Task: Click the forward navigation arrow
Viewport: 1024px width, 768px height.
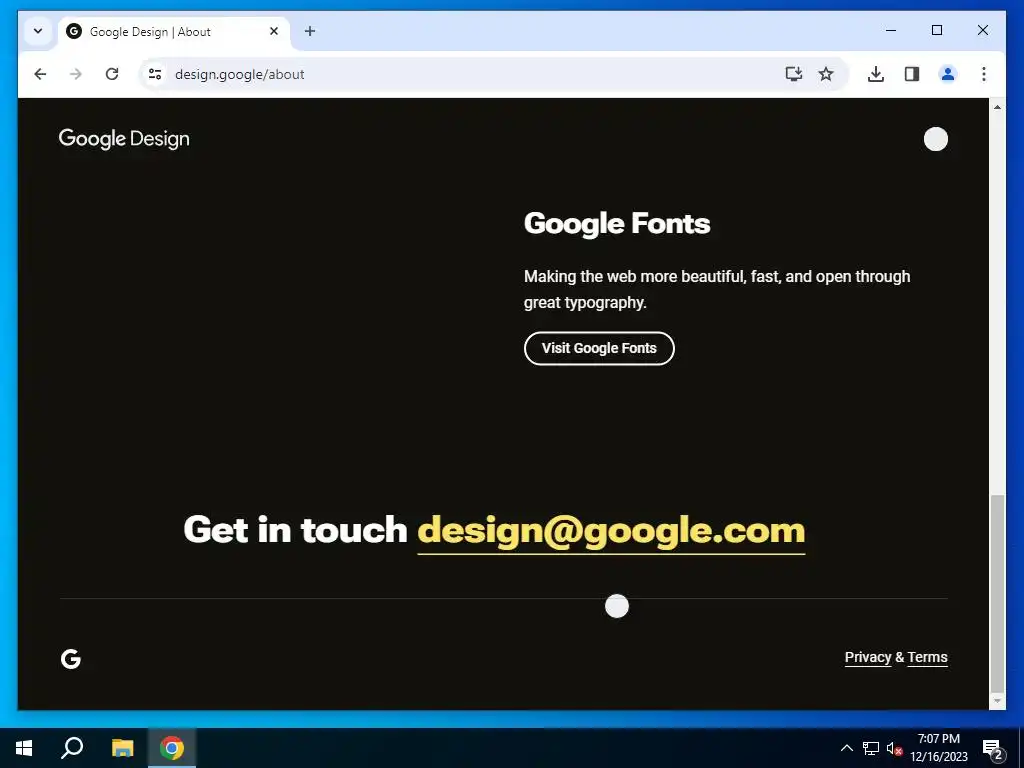Action: tap(76, 74)
